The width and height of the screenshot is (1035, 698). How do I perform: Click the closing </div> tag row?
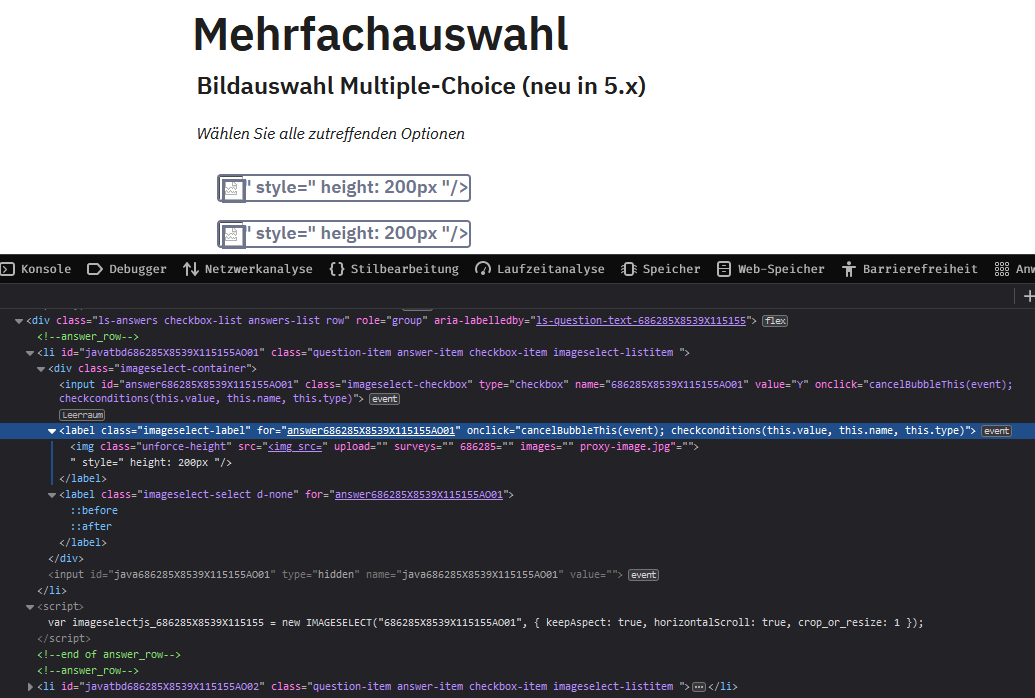tap(66, 559)
